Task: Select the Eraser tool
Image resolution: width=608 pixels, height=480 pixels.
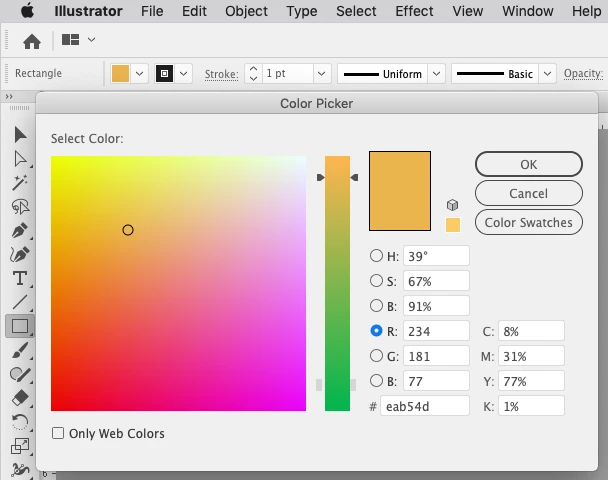Action: coord(20,398)
